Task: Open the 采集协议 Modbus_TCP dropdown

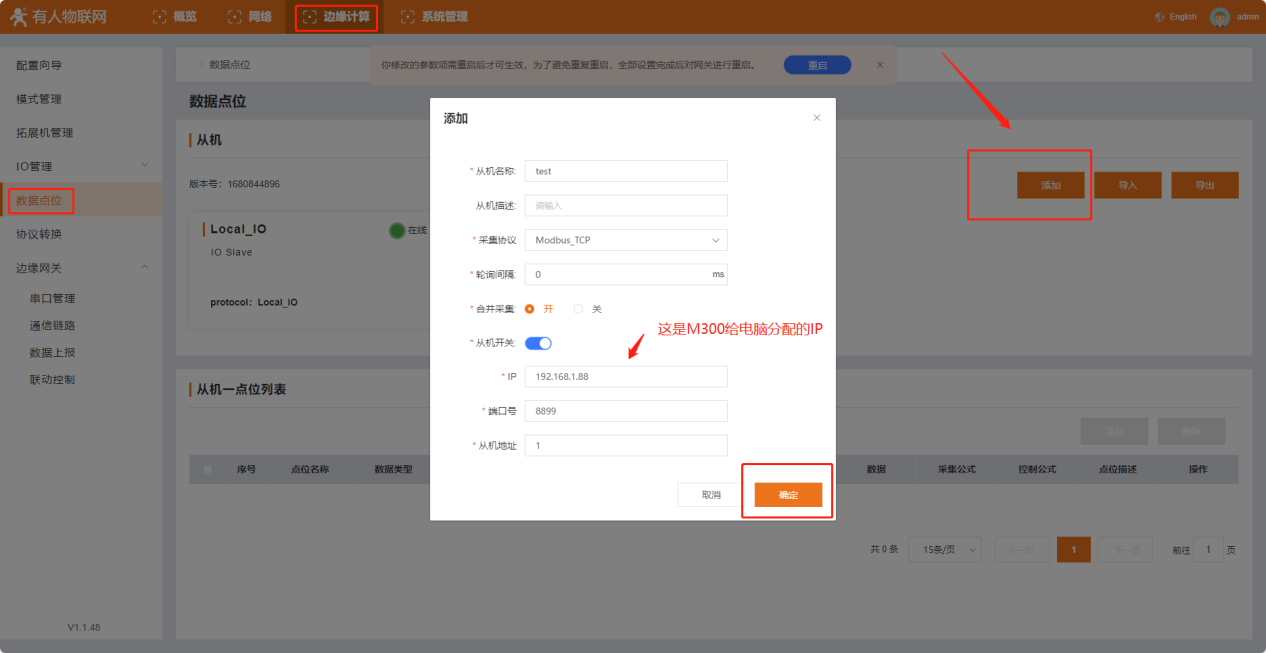Action: pos(626,240)
